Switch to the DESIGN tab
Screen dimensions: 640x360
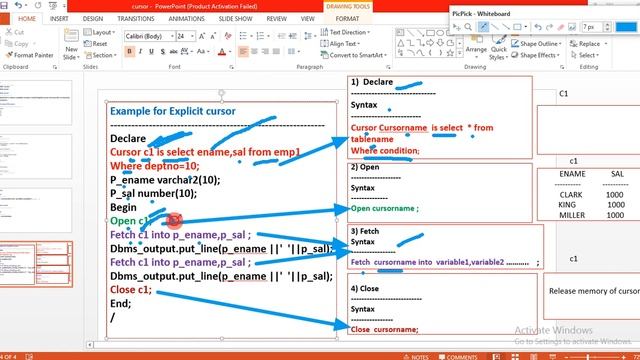point(93,19)
